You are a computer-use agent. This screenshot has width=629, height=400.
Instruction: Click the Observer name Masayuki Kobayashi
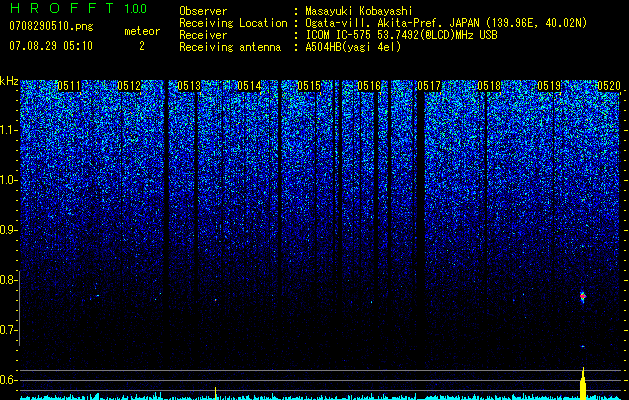pos(359,11)
